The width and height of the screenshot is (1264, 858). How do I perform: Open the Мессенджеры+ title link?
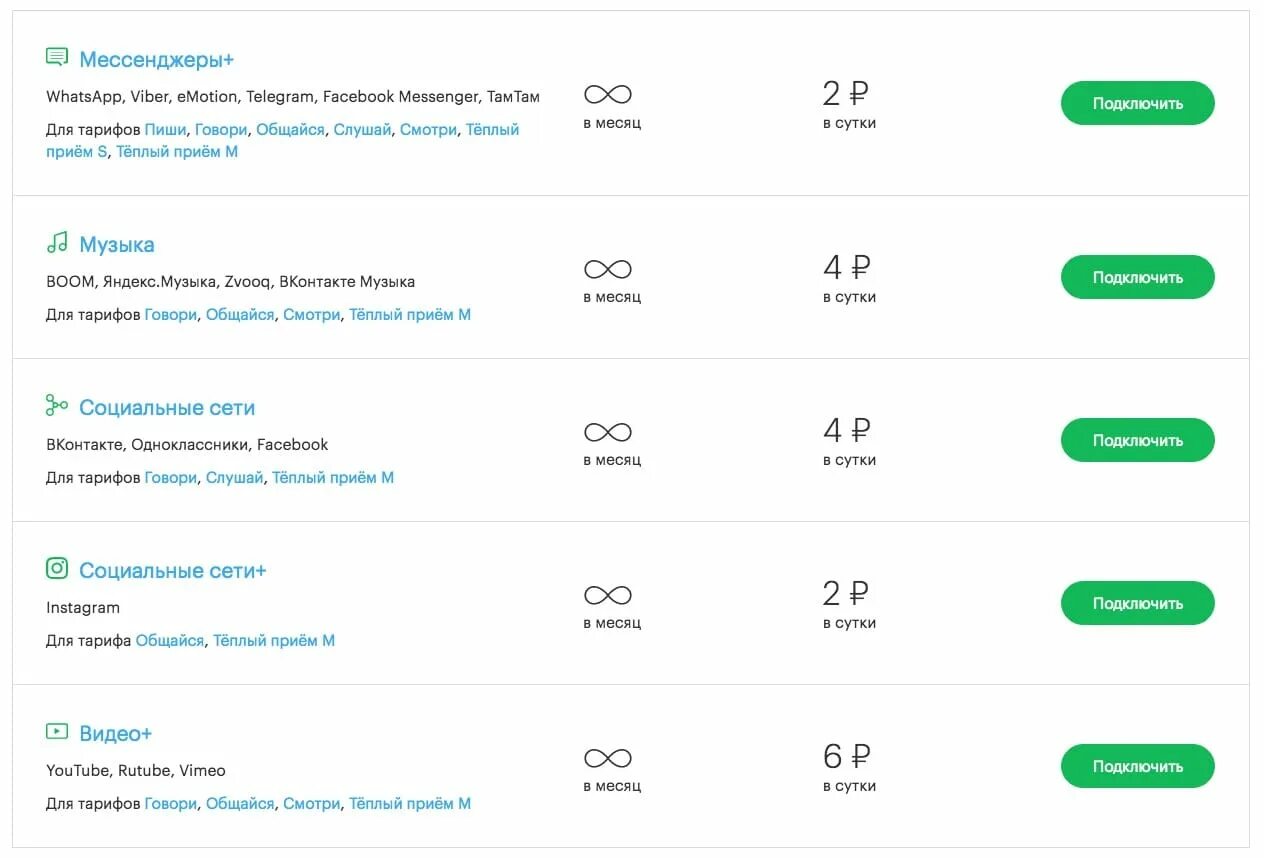pyautogui.click(x=156, y=60)
